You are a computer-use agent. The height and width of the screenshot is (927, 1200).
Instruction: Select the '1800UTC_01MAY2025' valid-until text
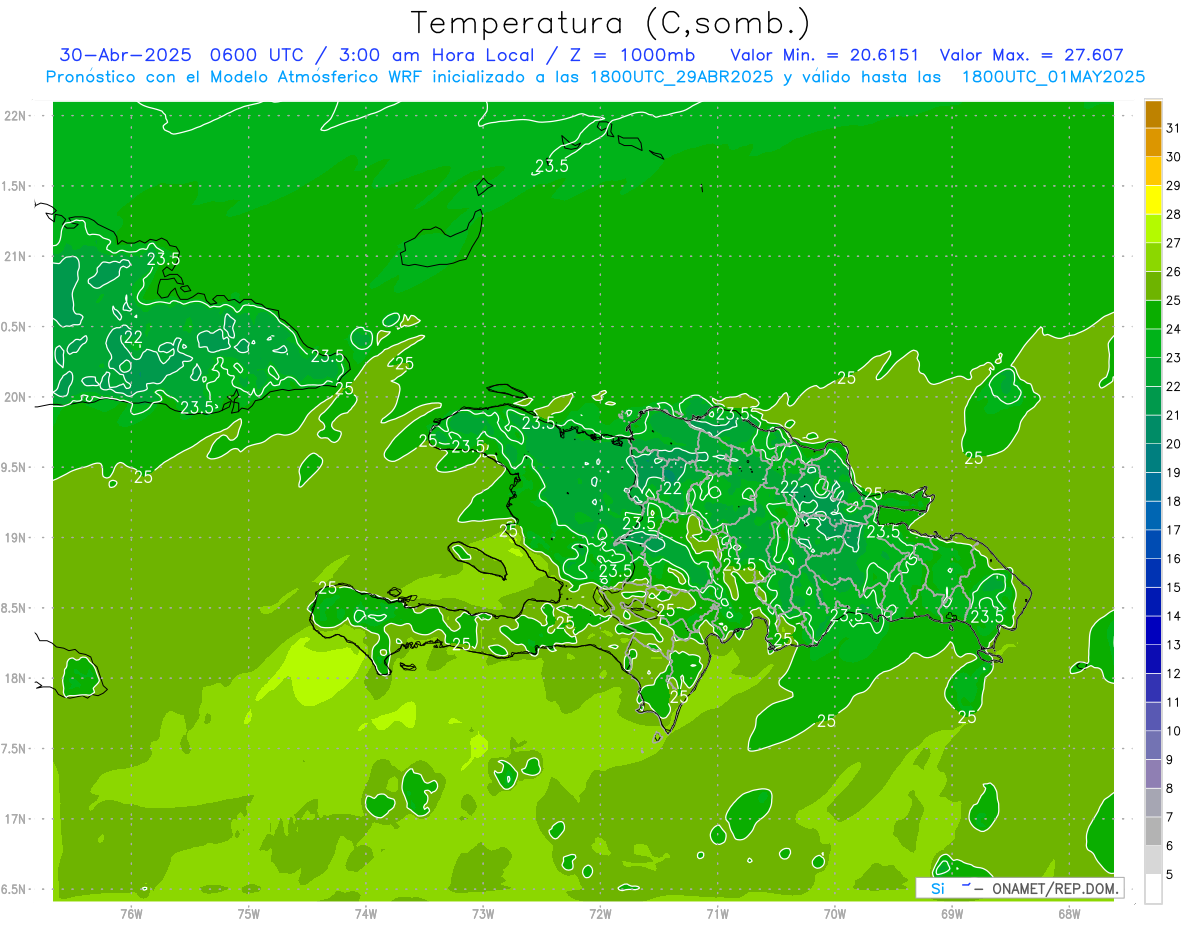pyautogui.click(x=1053, y=77)
